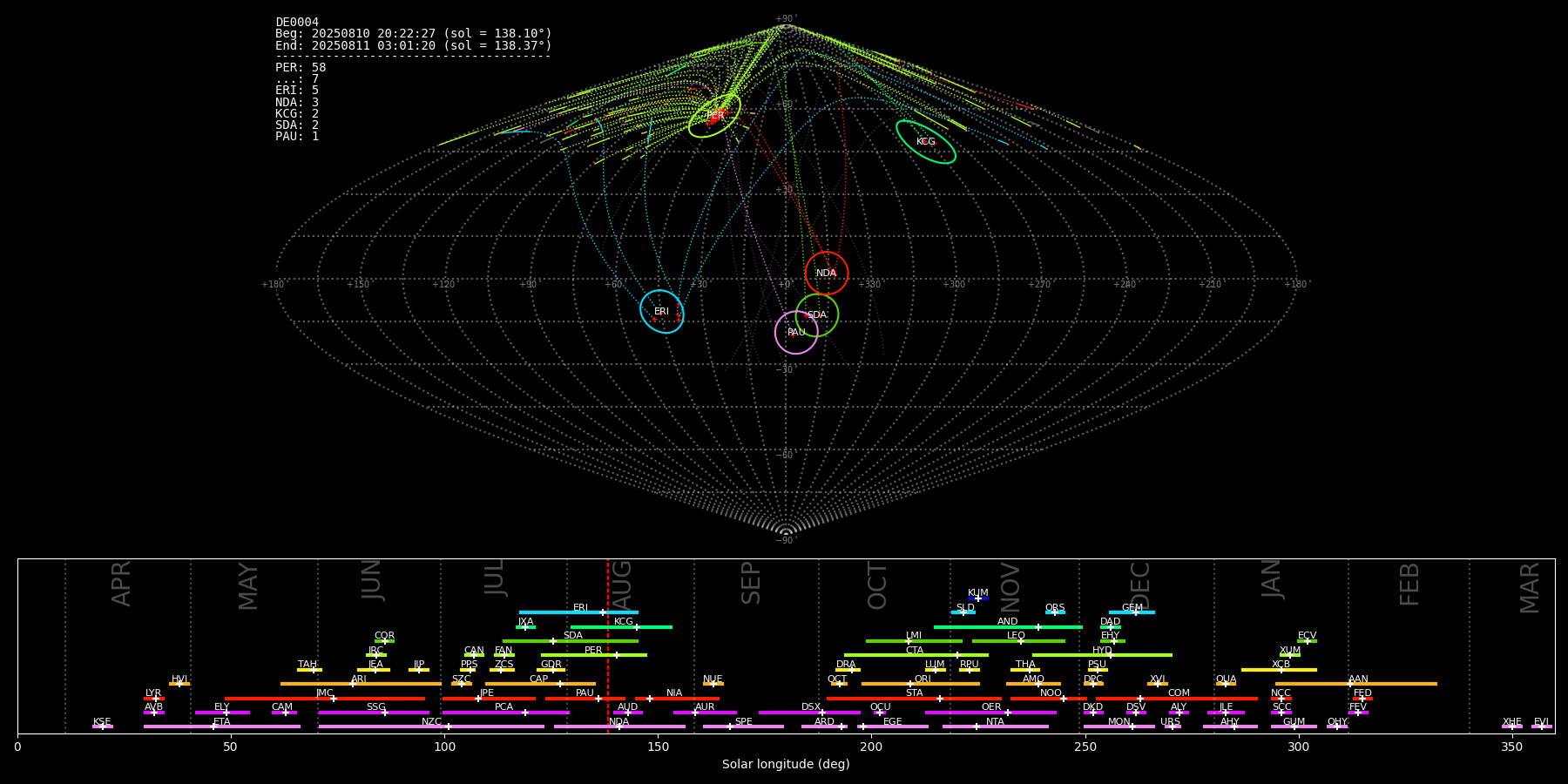The image size is (1568, 784).
Task: Select the LMI shower bar in the timeline
Action: coord(914,641)
